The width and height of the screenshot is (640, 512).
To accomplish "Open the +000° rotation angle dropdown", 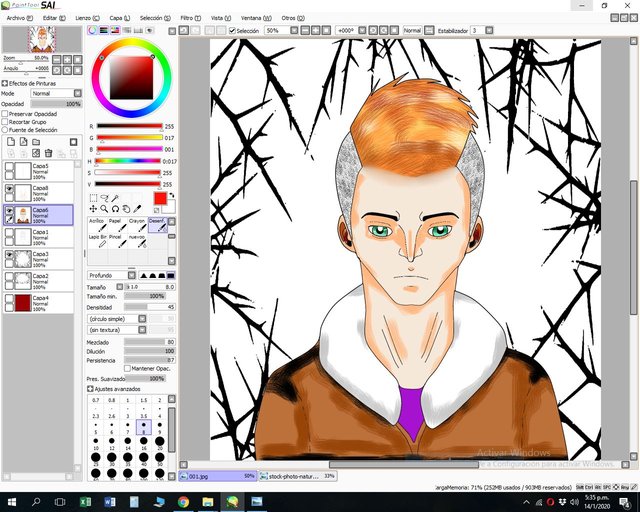I will pos(362,31).
